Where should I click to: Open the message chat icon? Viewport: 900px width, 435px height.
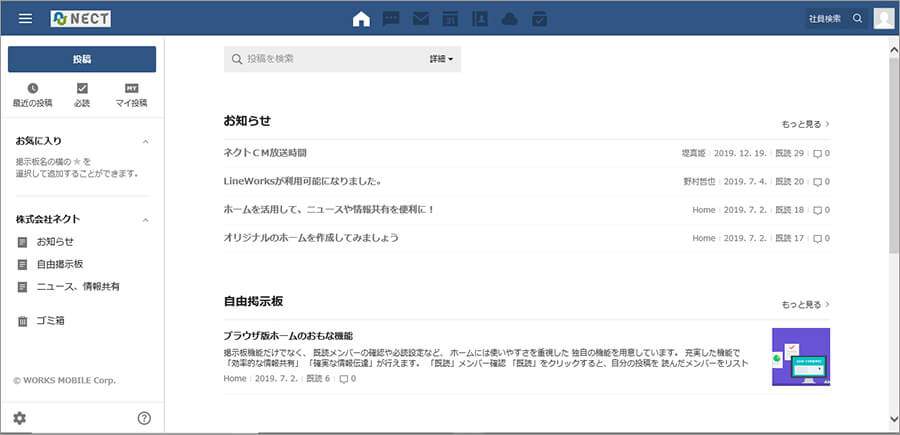click(391, 18)
